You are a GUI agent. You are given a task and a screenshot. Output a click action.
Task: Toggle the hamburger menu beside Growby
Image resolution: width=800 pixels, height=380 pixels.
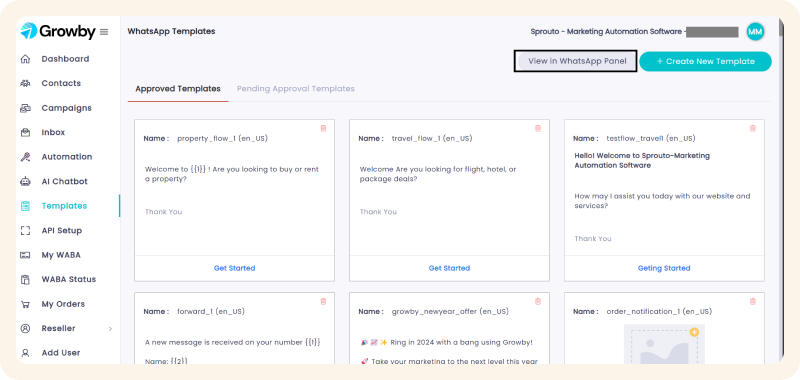click(x=104, y=32)
